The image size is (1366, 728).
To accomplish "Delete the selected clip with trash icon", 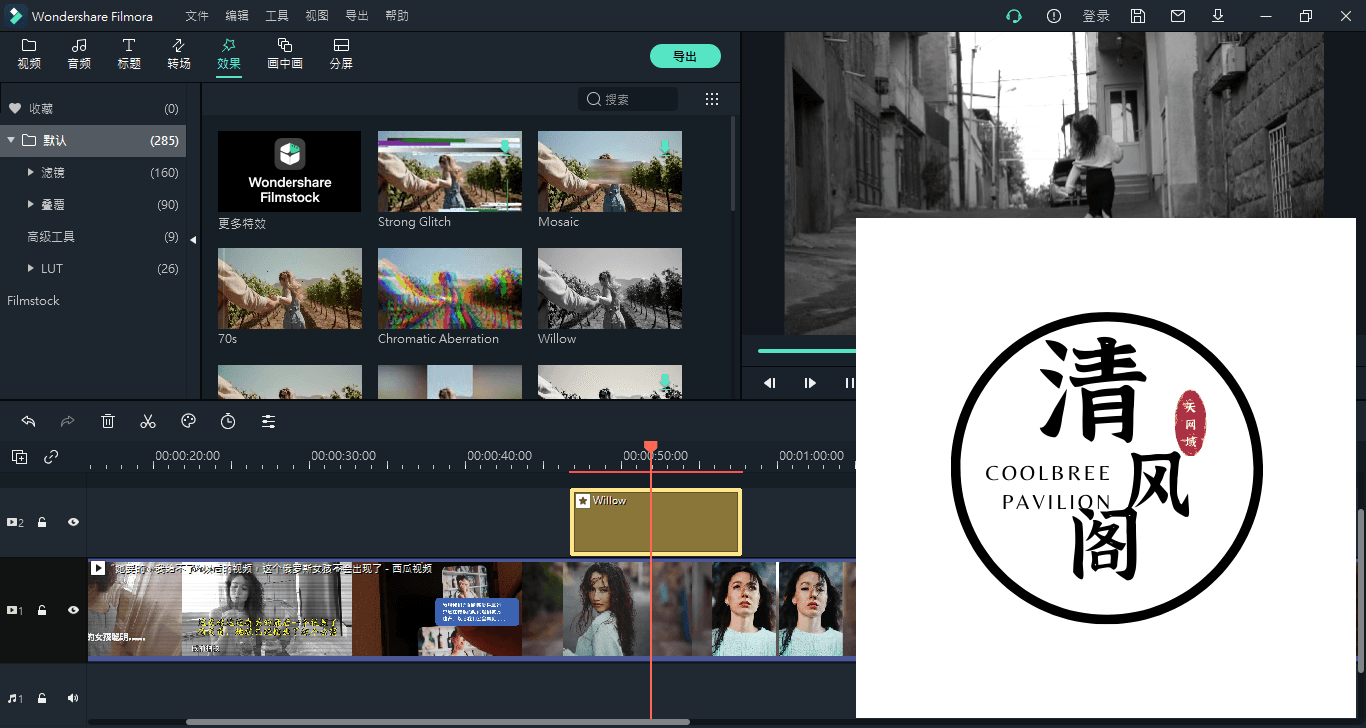I will click(108, 422).
